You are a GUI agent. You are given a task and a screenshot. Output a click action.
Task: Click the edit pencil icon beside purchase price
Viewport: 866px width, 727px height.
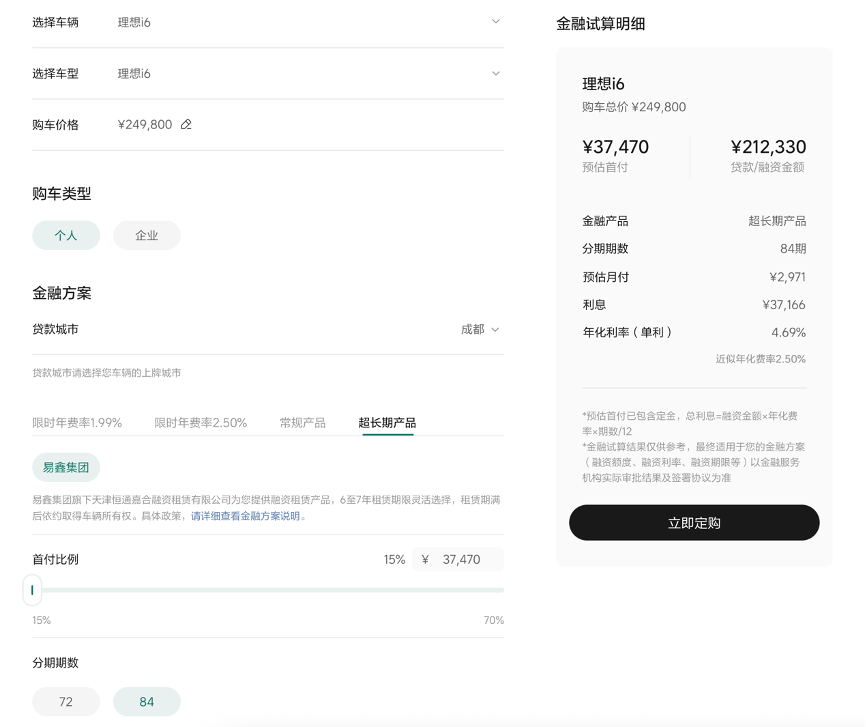186,125
